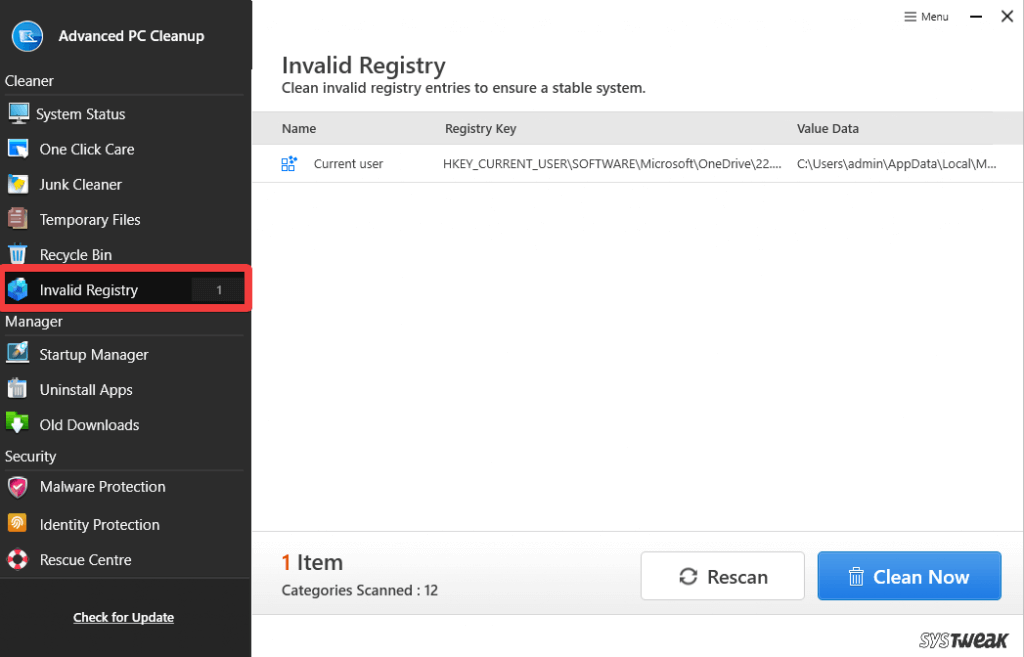Click the System Status monitor icon
Image resolution: width=1024 pixels, height=657 pixels.
18,114
